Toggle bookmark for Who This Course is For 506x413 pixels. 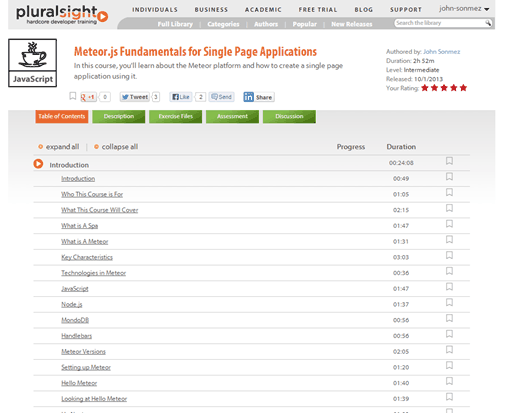tap(449, 192)
